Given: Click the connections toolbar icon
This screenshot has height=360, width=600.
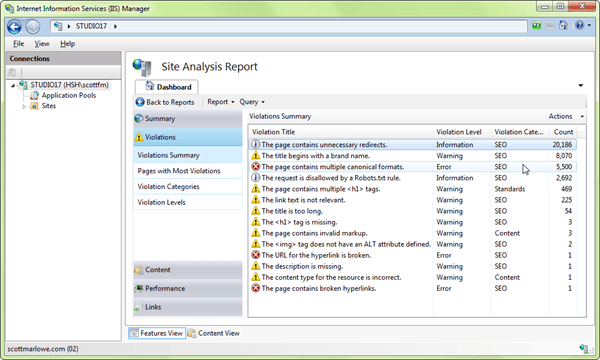Looking at the screenshot, I should (12, 72).
